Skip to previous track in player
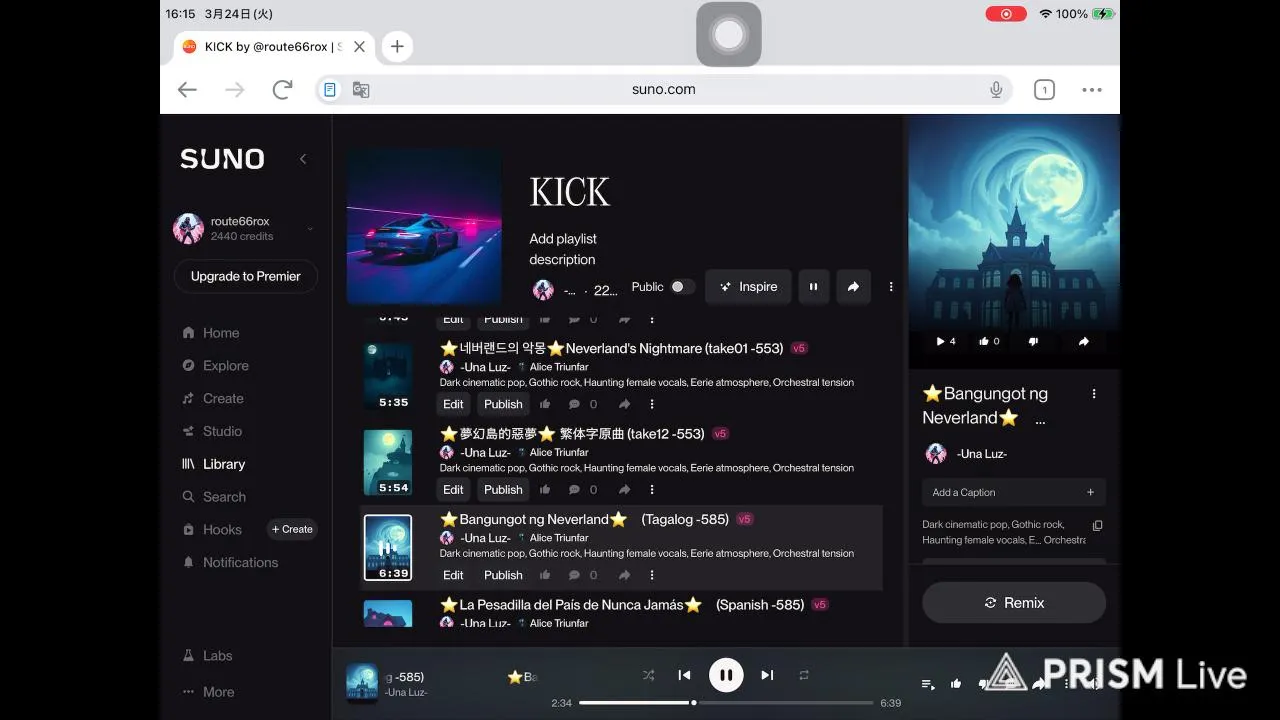This screenshot has width=1280, height=720. tap(684, 675)
